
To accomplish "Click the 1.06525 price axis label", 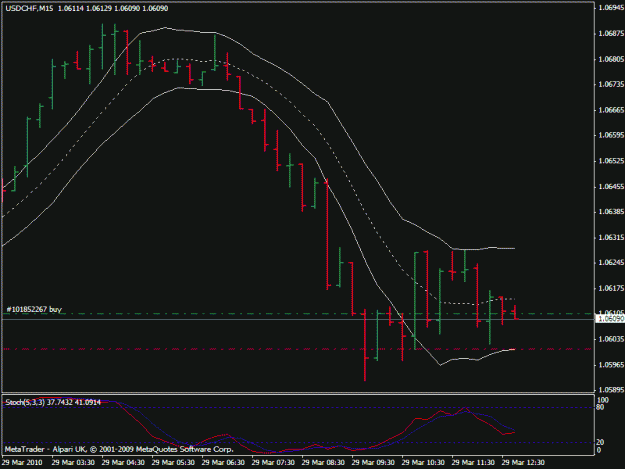I will point(611,161).
